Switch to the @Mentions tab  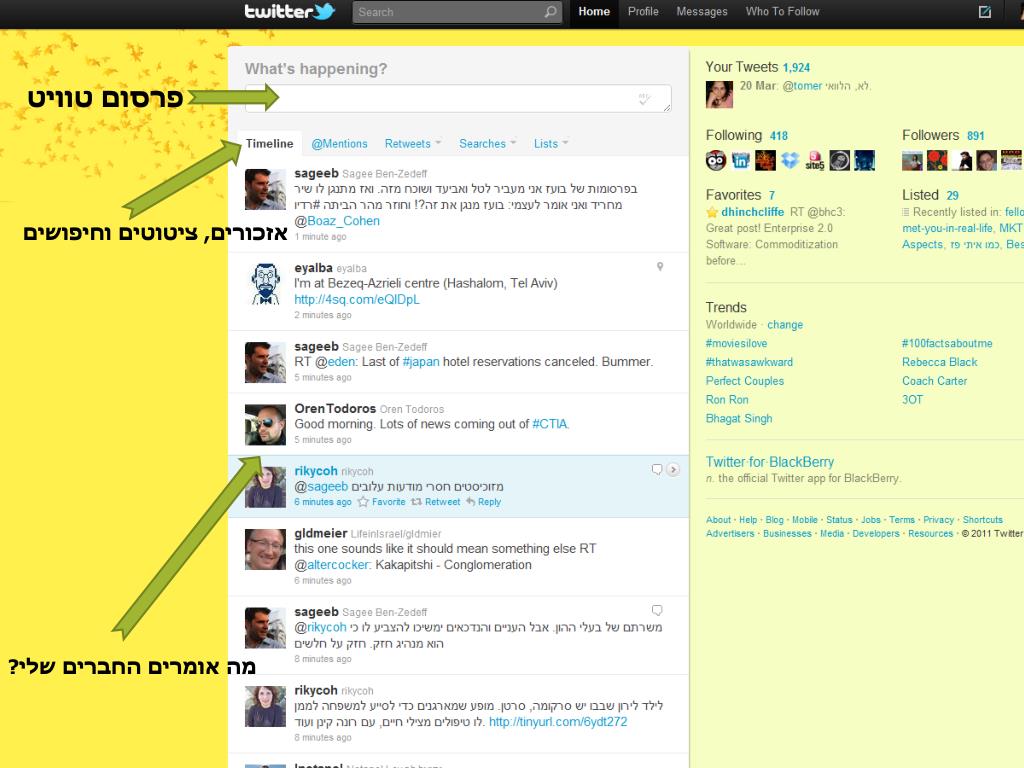(x=340, y=144)
